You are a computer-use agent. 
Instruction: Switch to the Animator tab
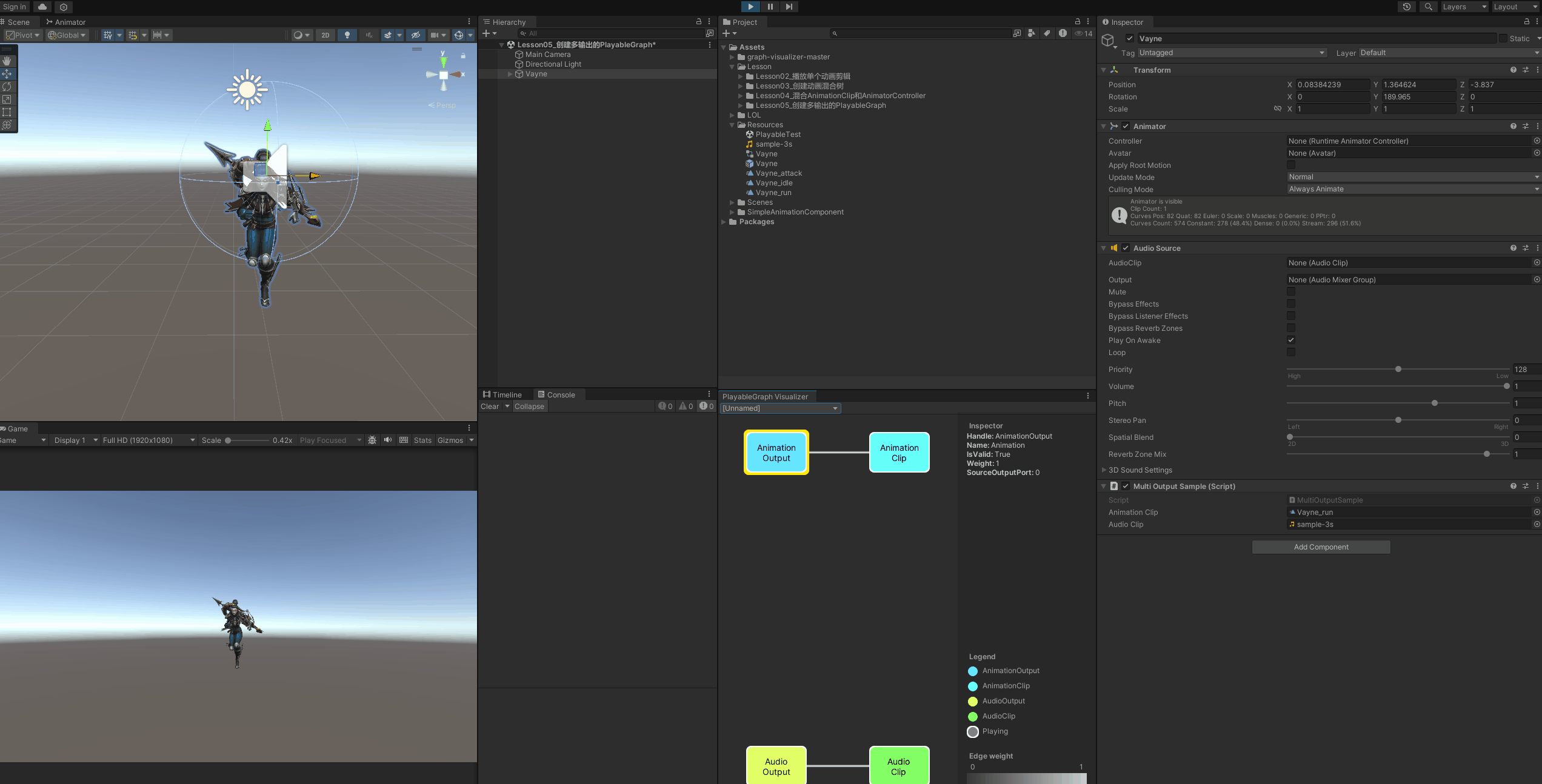pyautogui.click(x=66, y=22)
